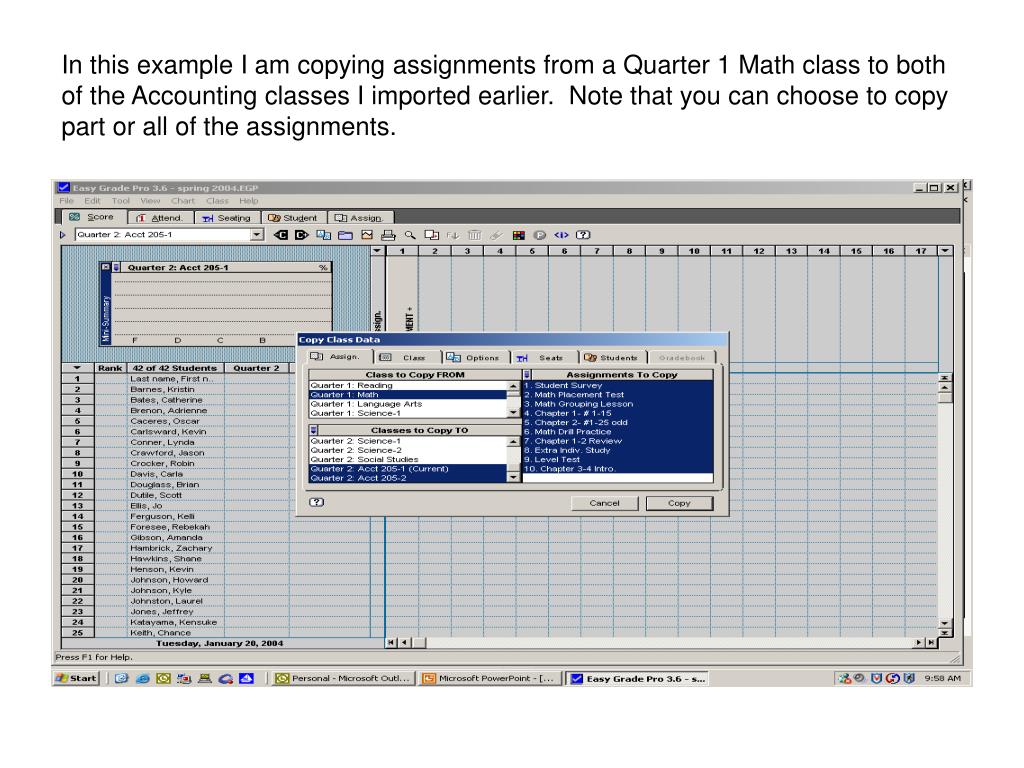Open the dropdown arrow left of Rank header
Image resolution: width=1024 pixels, height=768 pixels.
pyautogui.click(x=77, y=368)
